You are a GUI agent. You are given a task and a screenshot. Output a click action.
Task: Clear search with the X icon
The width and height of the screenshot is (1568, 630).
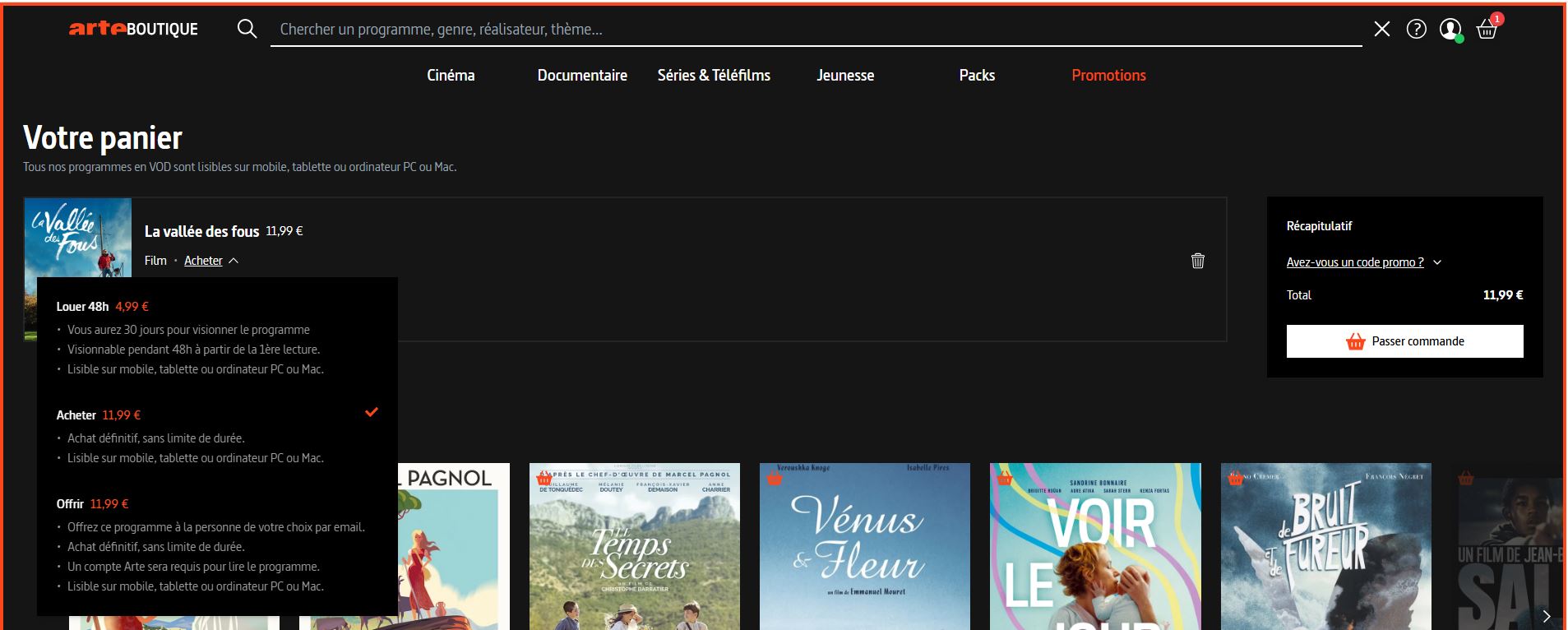click(1382, 30)
